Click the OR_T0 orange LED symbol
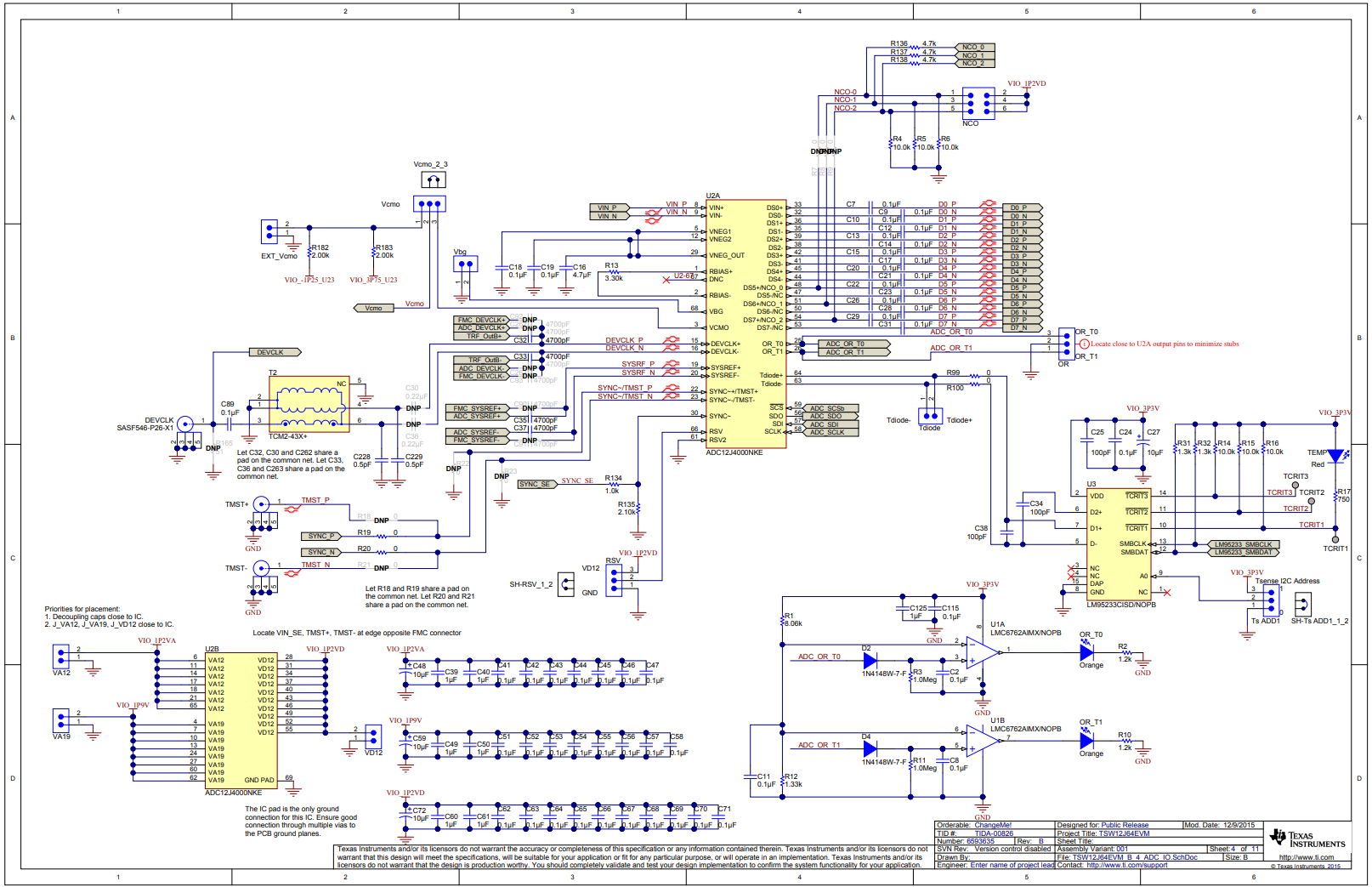Viewport: 1372px width, 887px height. coord(1086,652)
